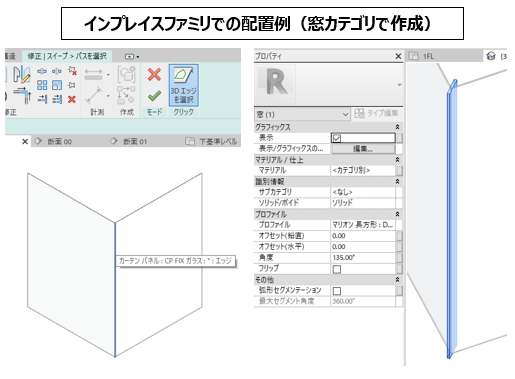Activate the Array tool icon
This screenshot has height=379, width=515.
pos(42,85)
